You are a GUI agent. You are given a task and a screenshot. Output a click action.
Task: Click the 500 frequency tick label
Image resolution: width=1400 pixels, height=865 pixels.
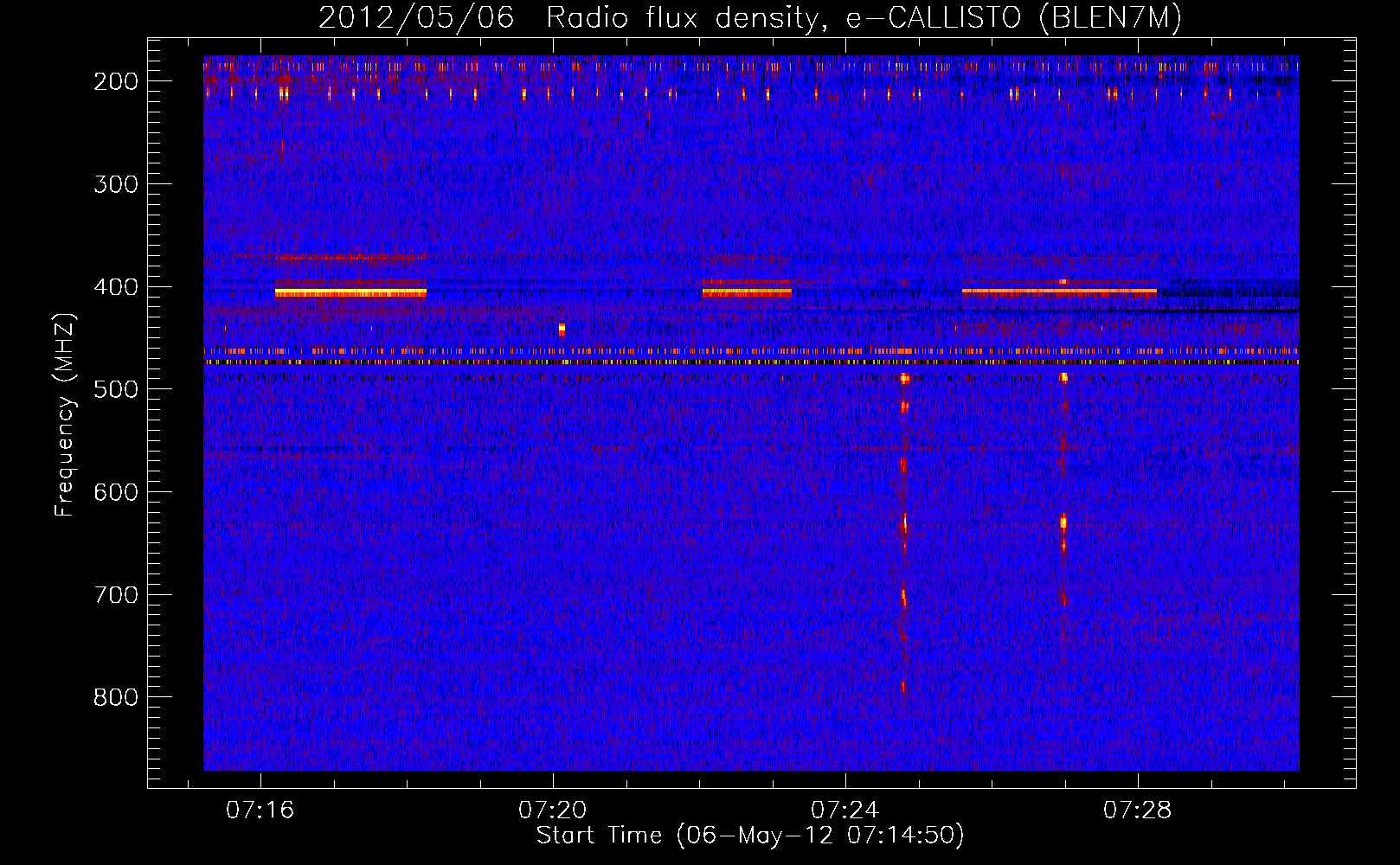[116, 389]
